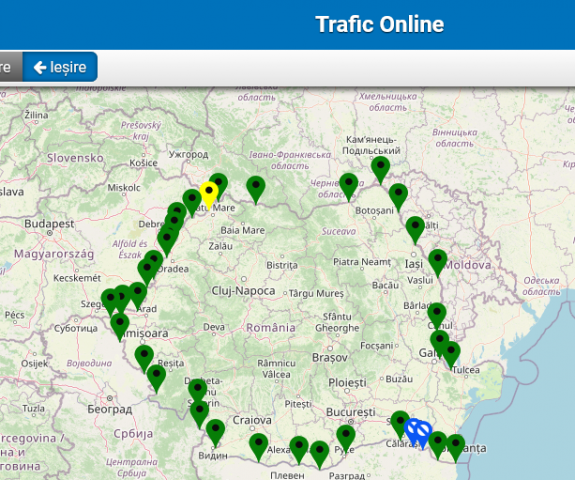
Task: Select the green marker left of Reșița
Action: coord(144,359)
